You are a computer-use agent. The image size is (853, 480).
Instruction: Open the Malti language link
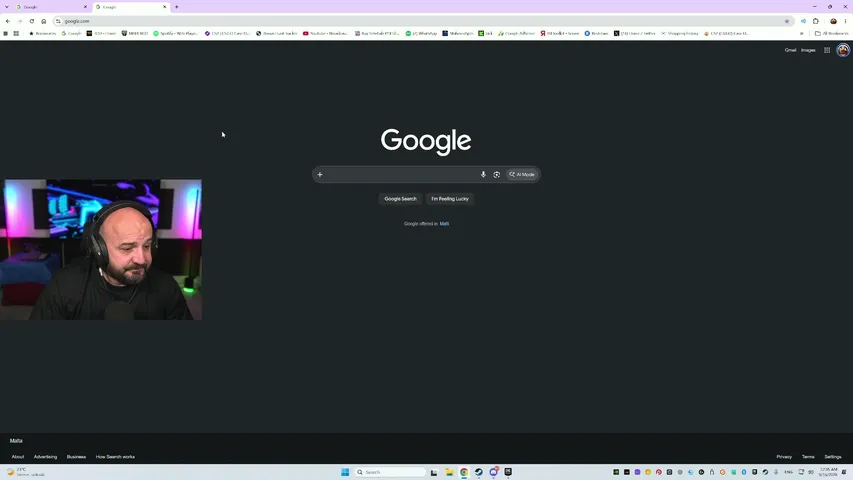[x=444, y=224]
